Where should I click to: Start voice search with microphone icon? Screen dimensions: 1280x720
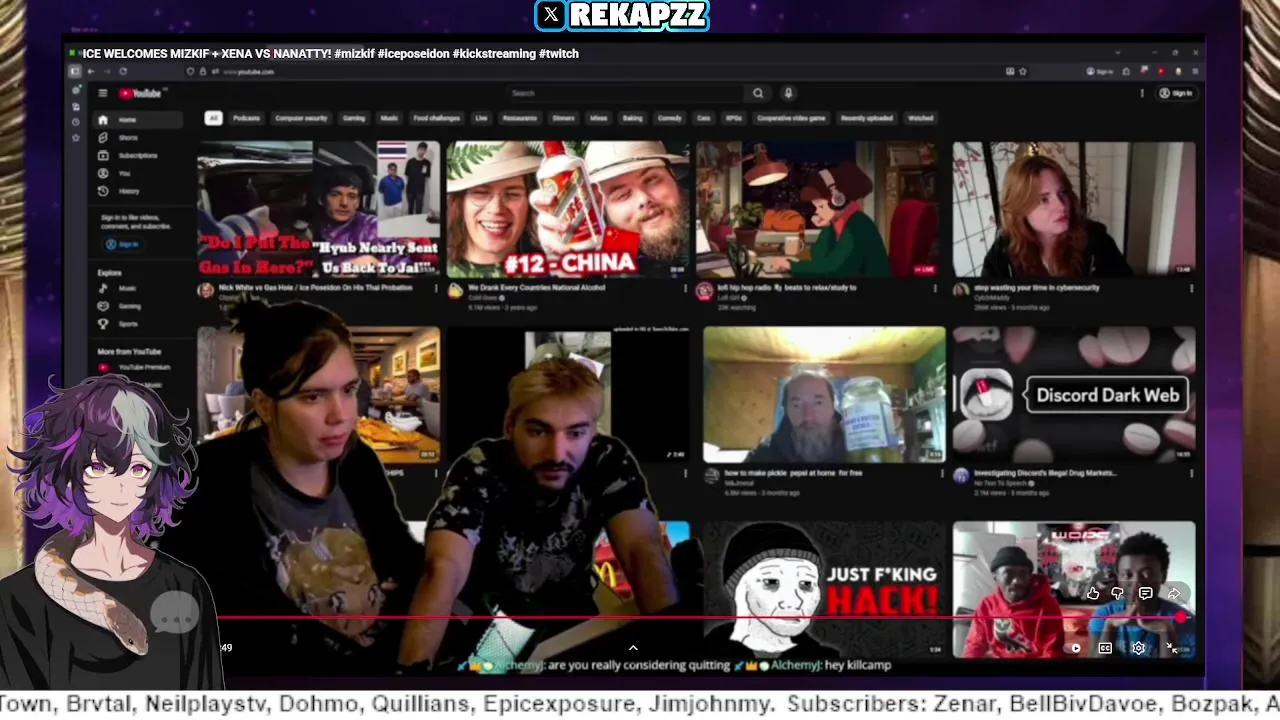coord(788,93)
